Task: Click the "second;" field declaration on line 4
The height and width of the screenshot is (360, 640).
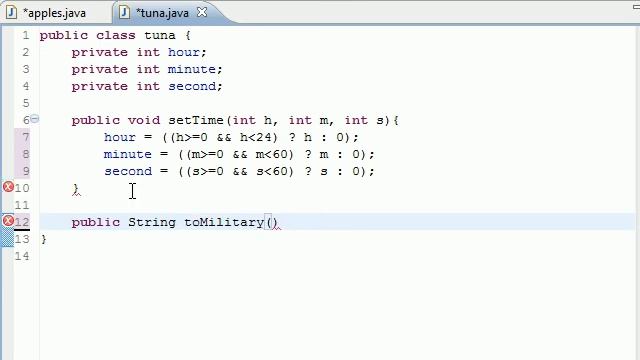Action: pos(195,86)
